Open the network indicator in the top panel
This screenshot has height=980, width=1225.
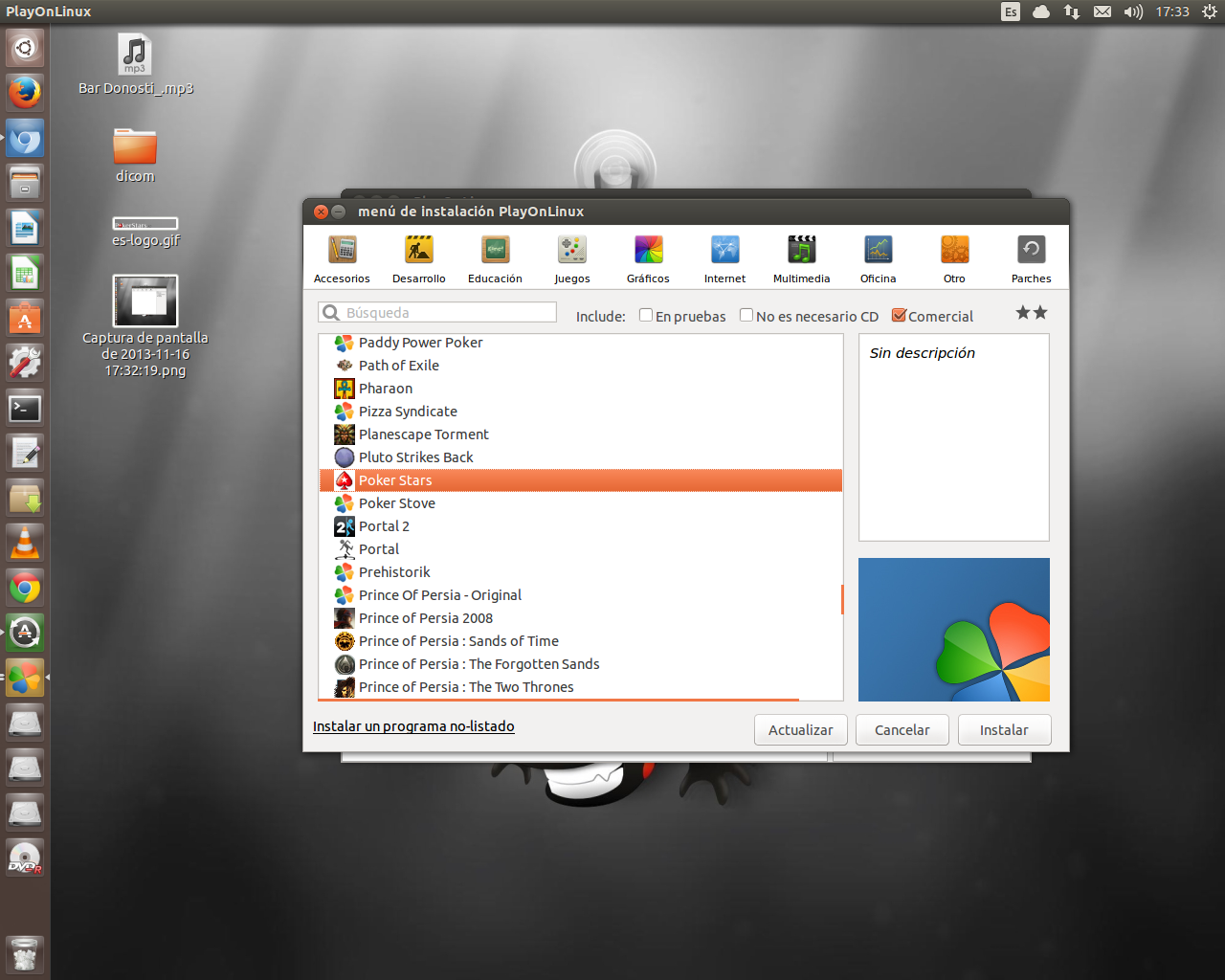pos(1072,11)
